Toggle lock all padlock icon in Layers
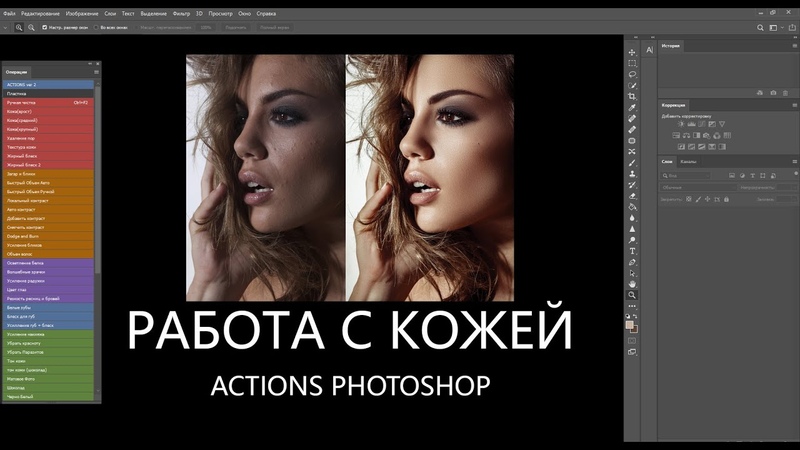 point(727,199)
